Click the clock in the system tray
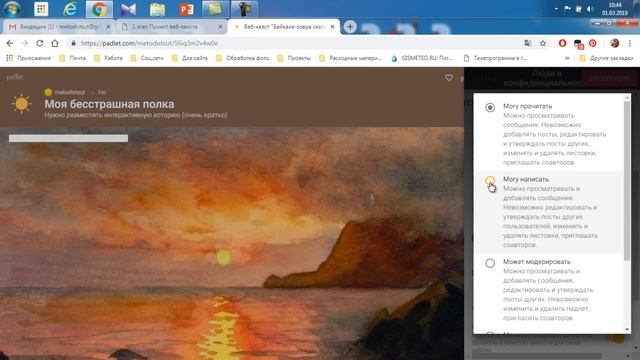This screenshot has height=360, width=640. pos(615,9)
